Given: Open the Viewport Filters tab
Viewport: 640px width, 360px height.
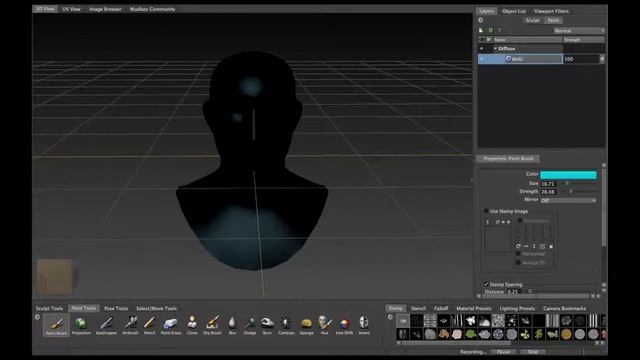Looking at the screenshot, I should coord(551,11).
